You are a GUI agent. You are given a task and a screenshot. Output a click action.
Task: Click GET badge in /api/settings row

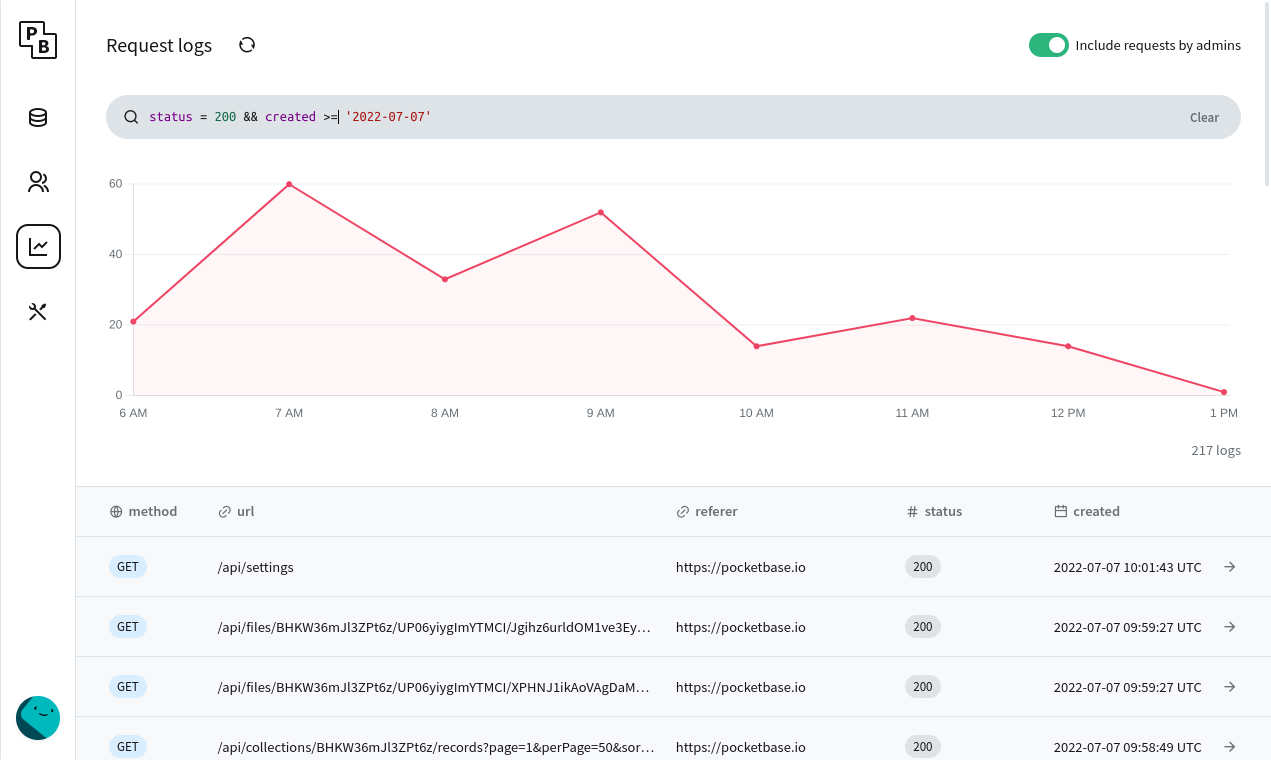pyautogui.click(x=128, y=567)
